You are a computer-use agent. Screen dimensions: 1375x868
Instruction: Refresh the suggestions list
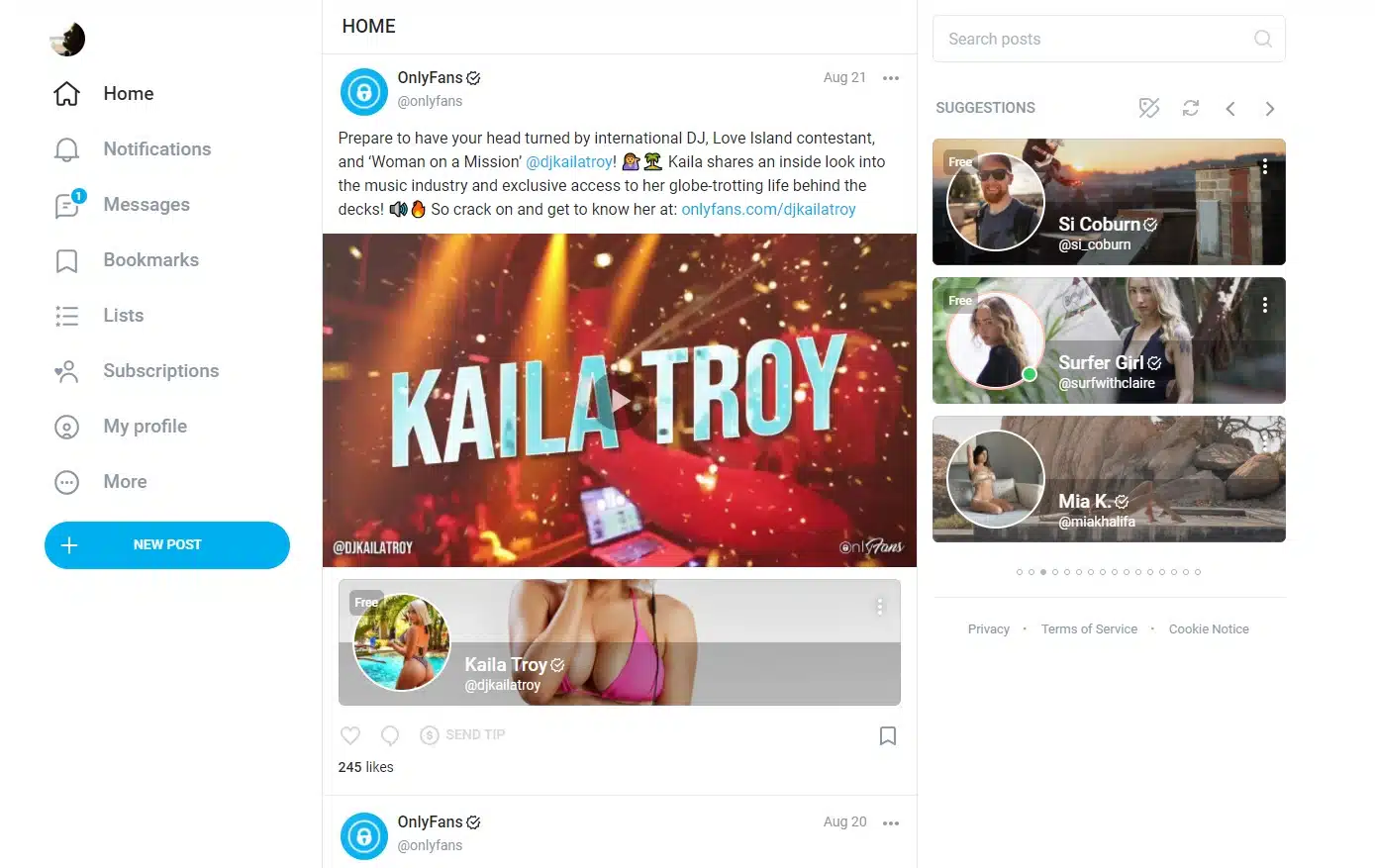1191,108
